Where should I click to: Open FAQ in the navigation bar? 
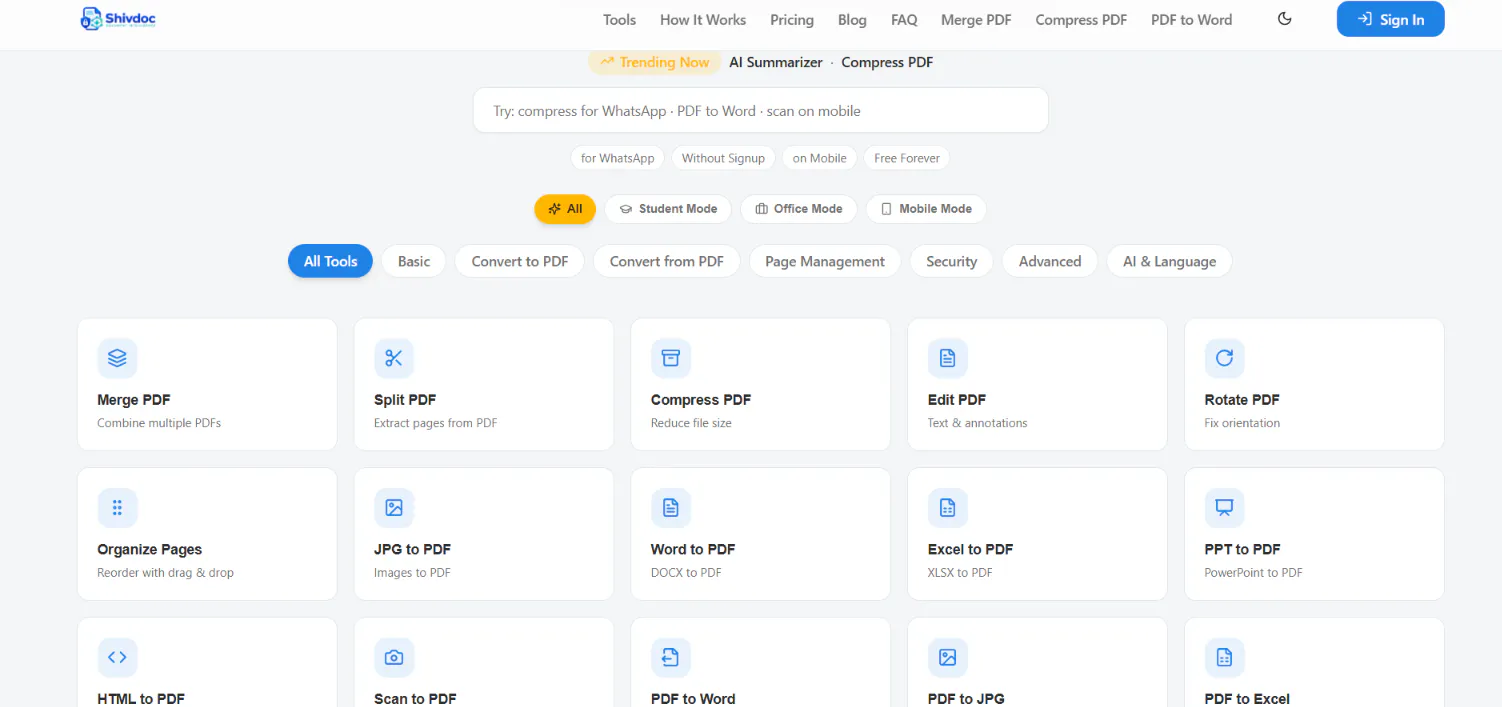click(x=904, y=20)
